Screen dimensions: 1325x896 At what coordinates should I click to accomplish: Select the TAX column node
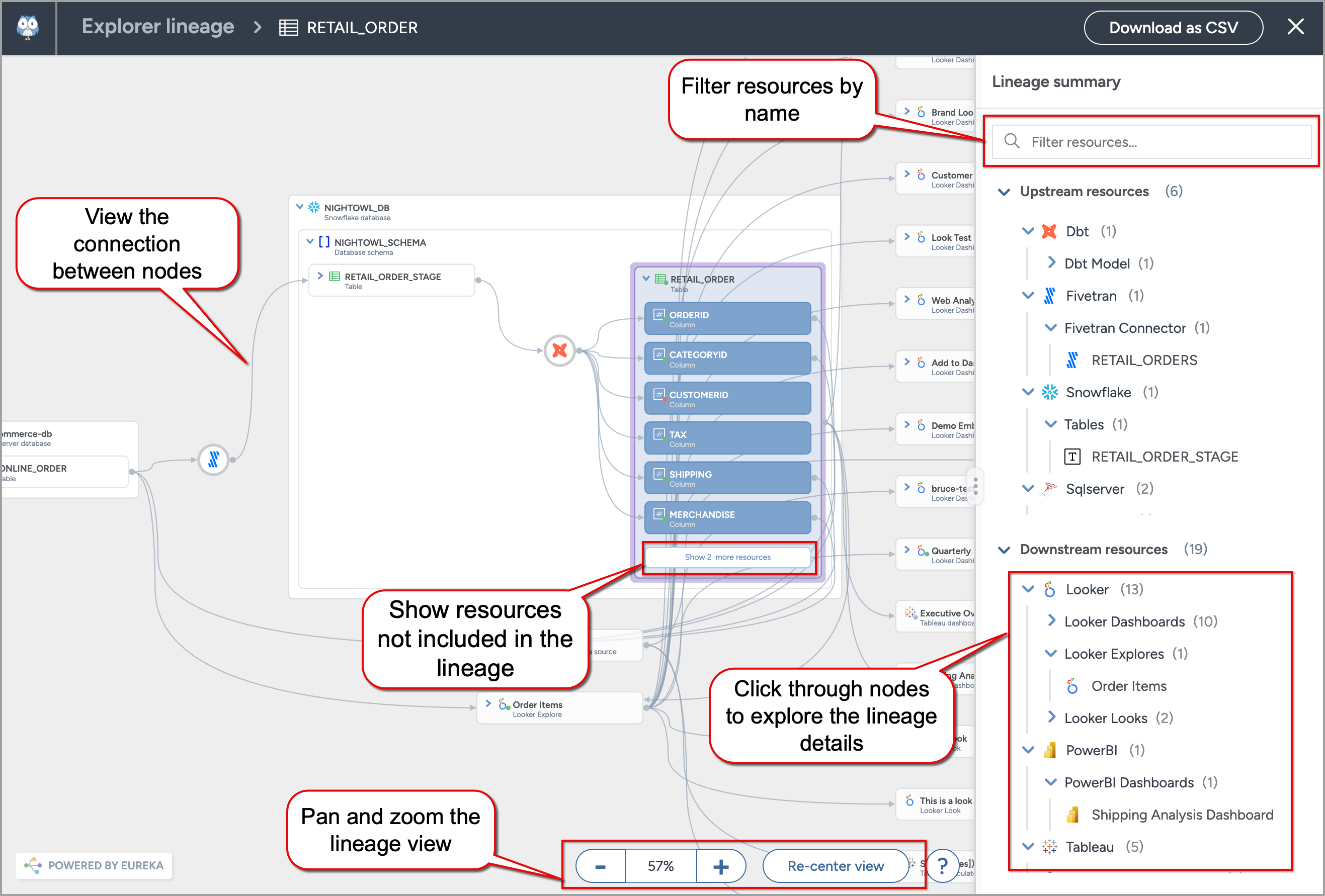[x=727, y=438]
